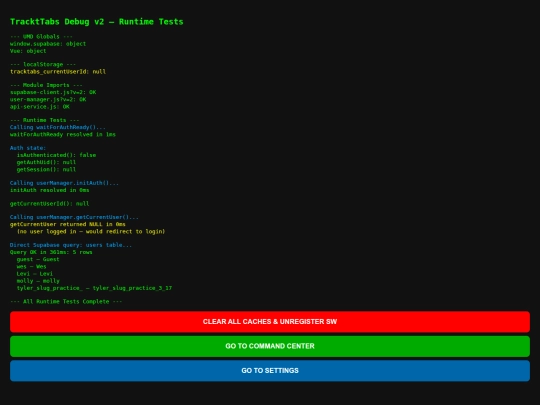Select the TracktTabs Debug v2 heading

(96, 22)
